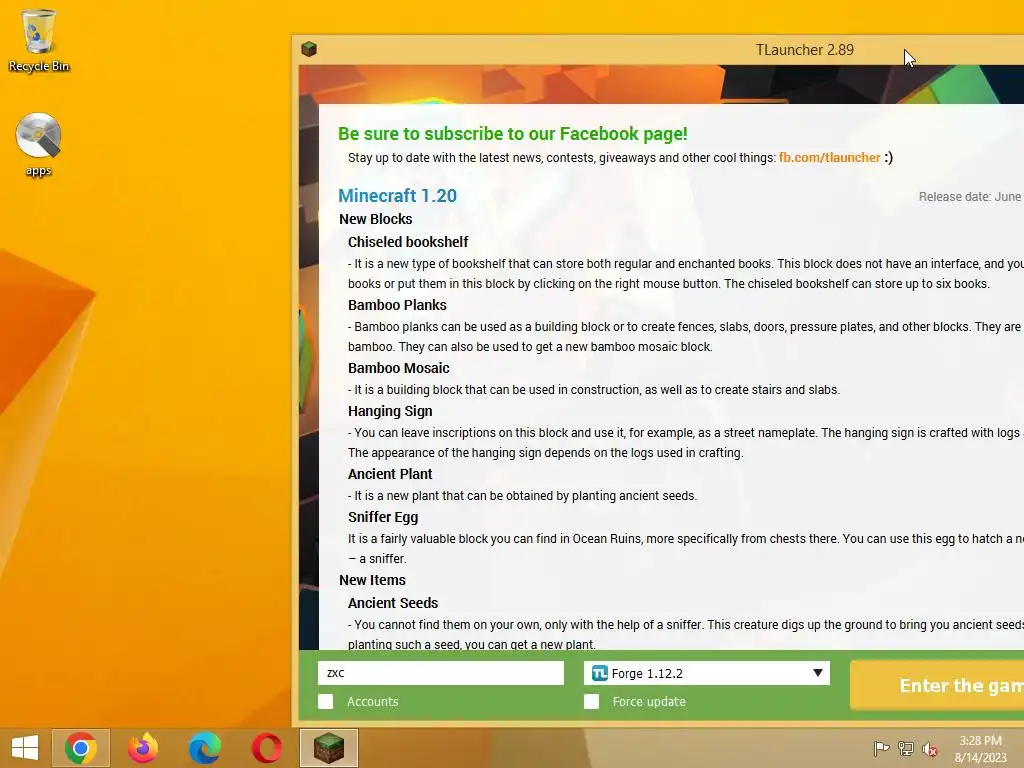Click the Minecraft 1.20 heading link

click(x=397, y=195)
